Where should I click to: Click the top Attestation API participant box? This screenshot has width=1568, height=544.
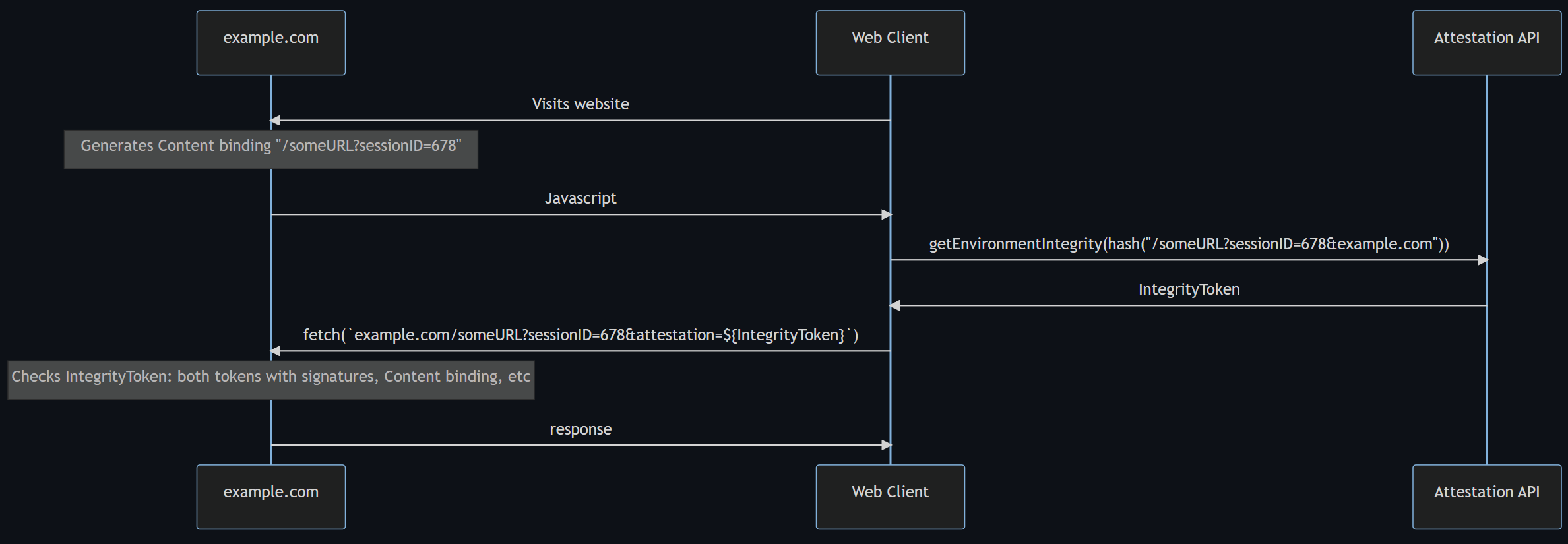[x=1486, y=42]
